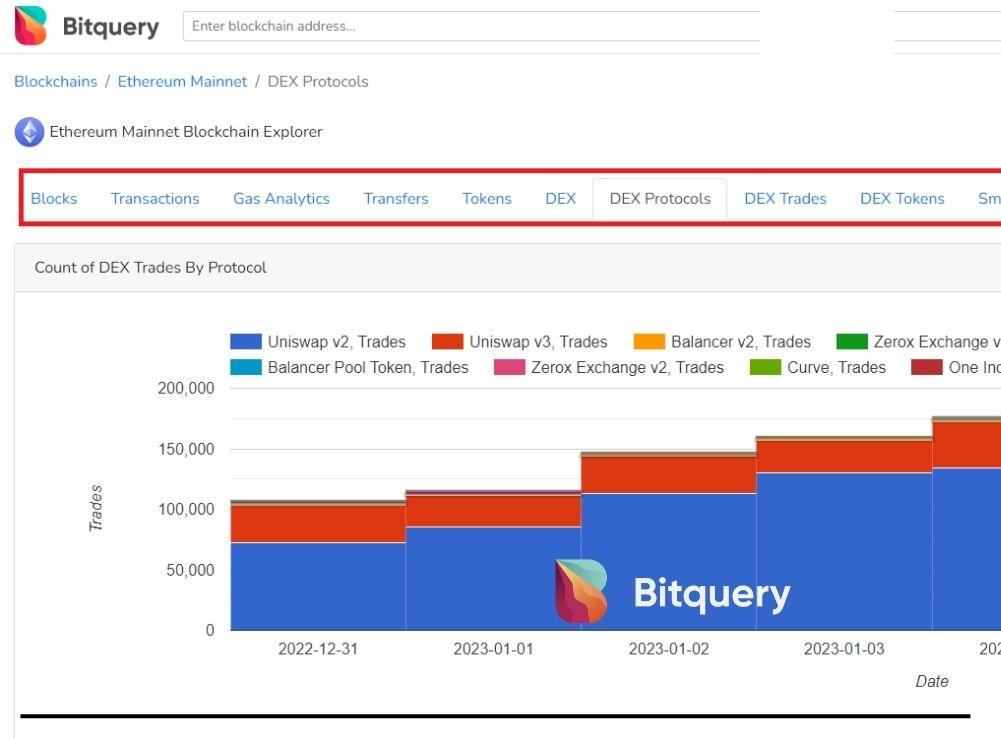Click the Trades y-axis title
Viewport: 1001px width, 739px height.
[96, 508]
